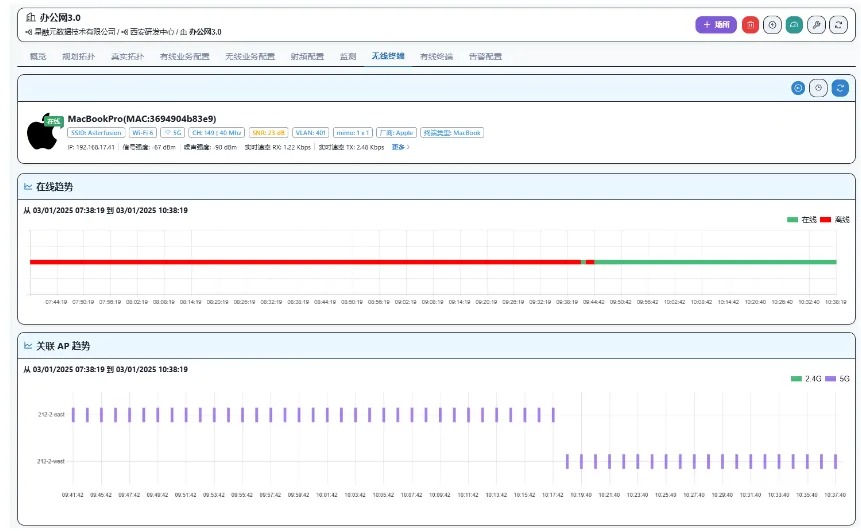Click the 5G band tag

pos(172,132)
